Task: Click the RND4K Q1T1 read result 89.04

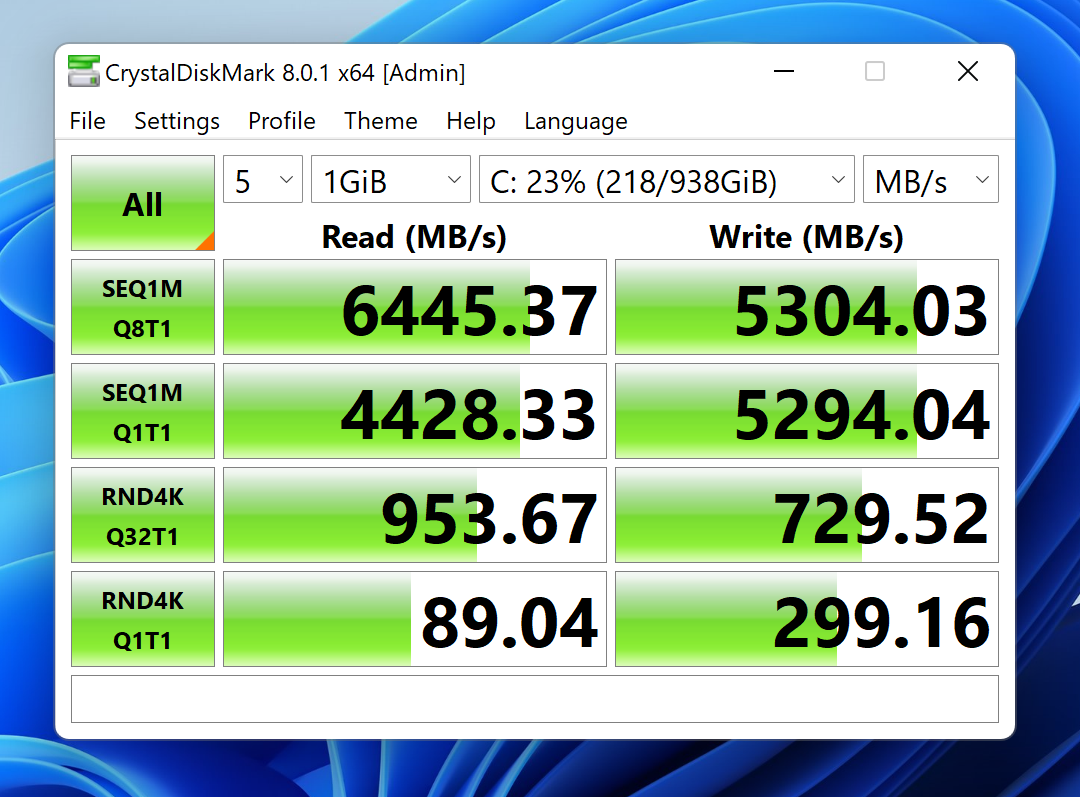Action: [x=415, y=619]
